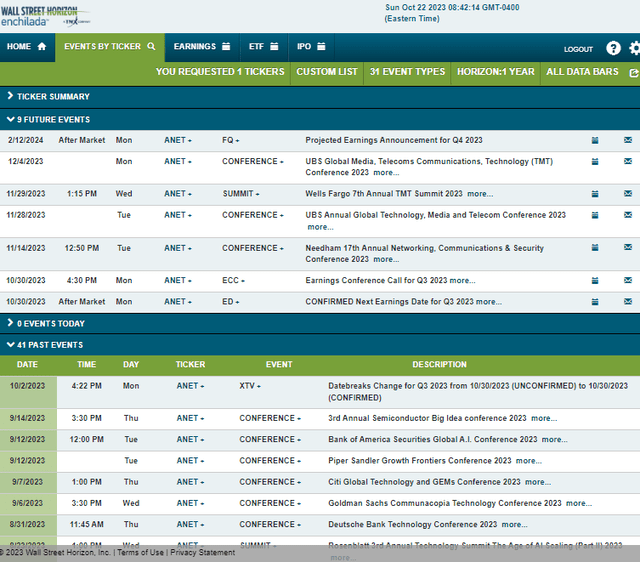Change the HORIZON:1 YEAR setting
Screen dimensions: 640x562
click(496, 72)
